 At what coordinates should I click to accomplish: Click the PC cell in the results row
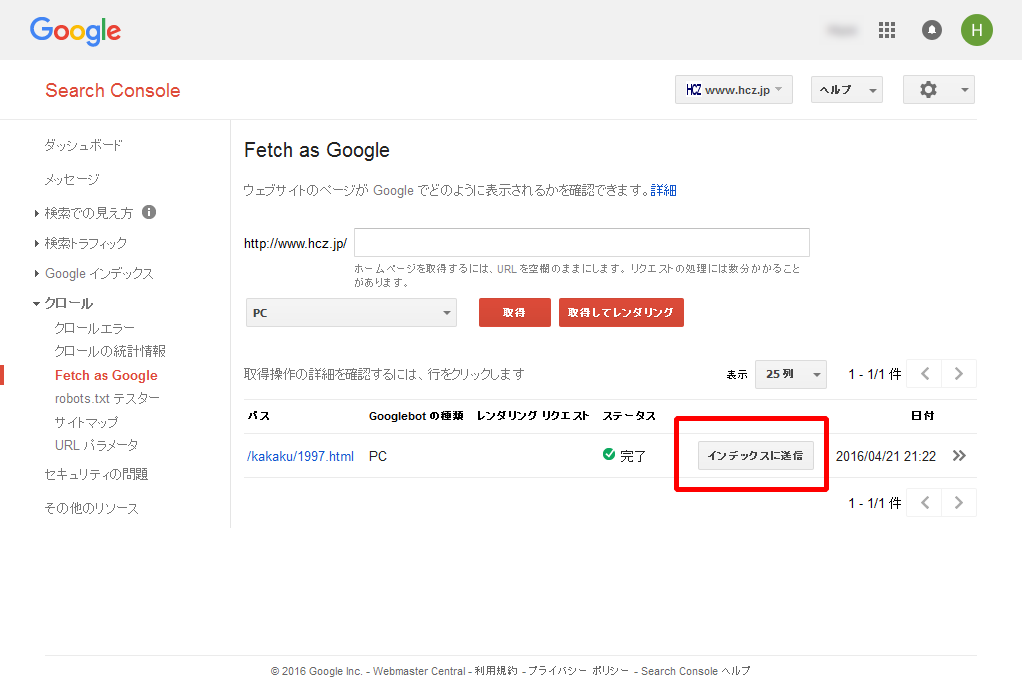[x=378, y=456]
